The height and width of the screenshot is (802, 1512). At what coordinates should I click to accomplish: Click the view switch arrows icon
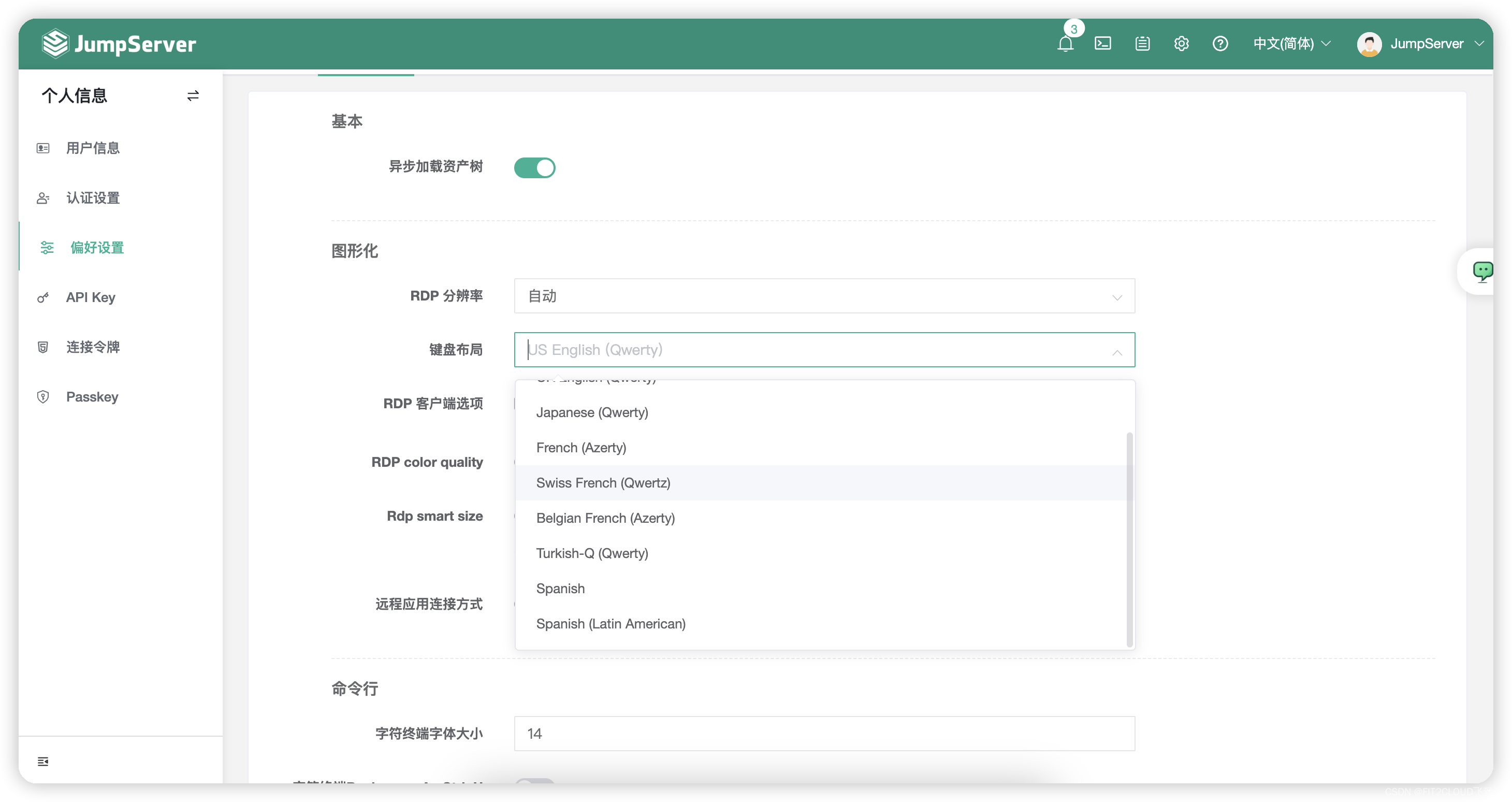[x=193, y=95]
